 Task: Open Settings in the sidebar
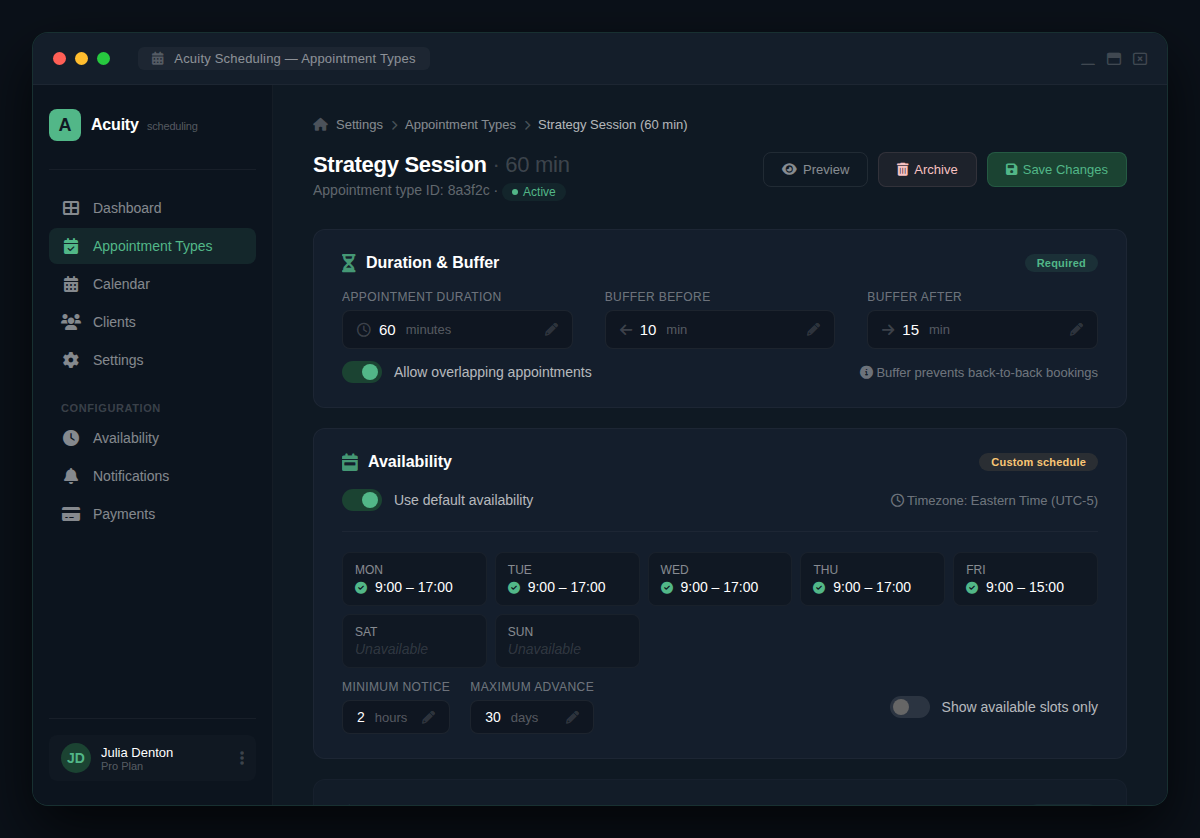[x=152, y=360]
